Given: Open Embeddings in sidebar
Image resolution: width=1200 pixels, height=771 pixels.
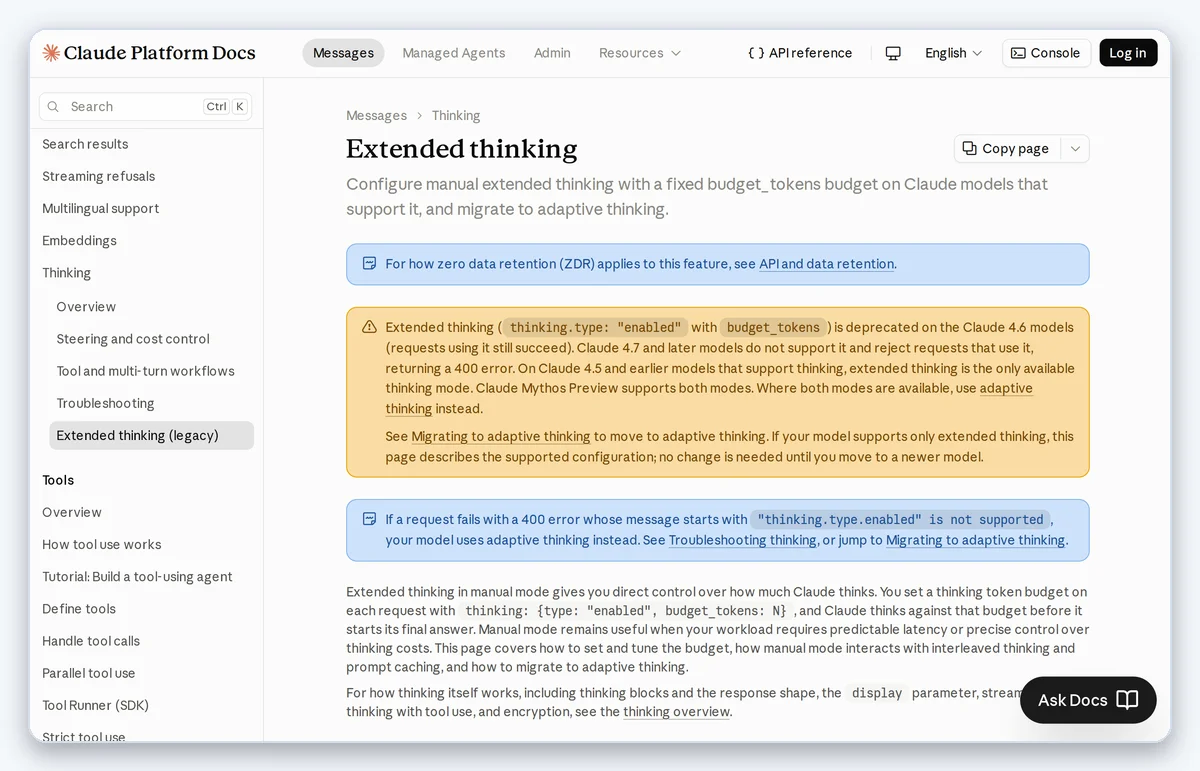Looking at the screenshot, I should 79,240.
